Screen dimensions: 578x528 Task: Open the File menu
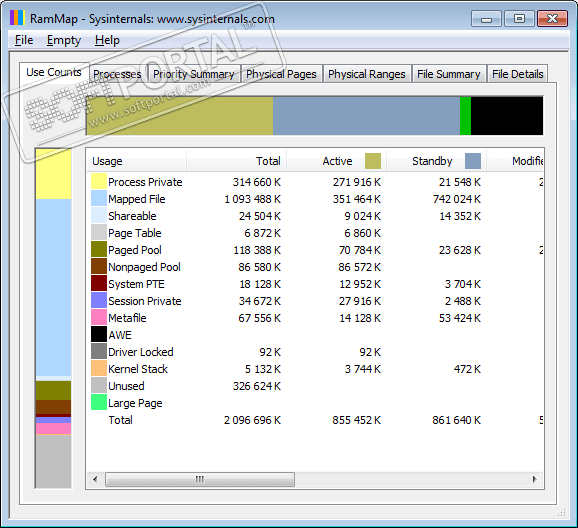(24, 40)
